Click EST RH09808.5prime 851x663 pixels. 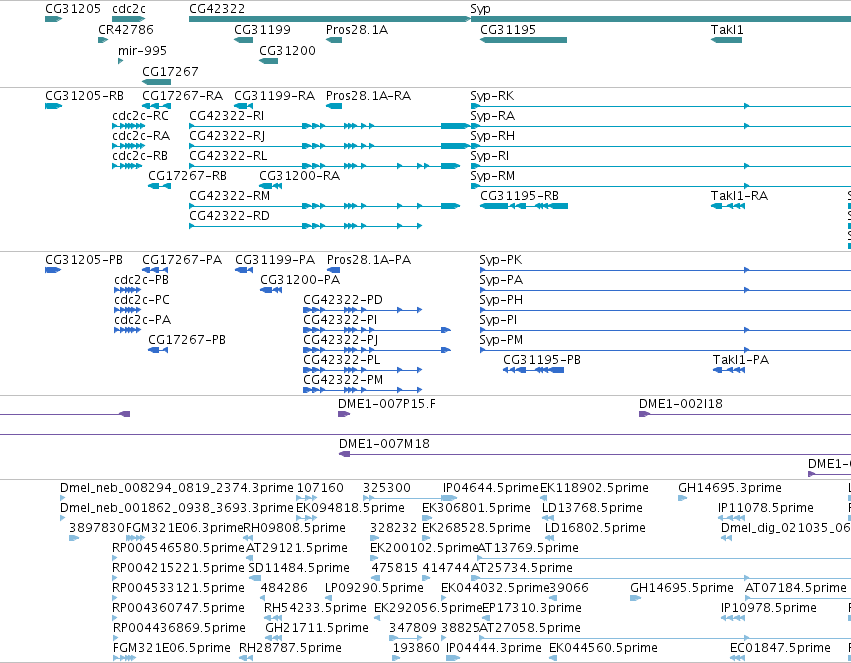[295, 528]
